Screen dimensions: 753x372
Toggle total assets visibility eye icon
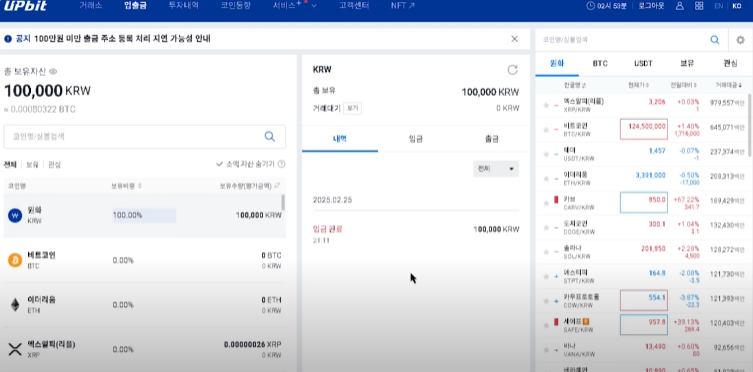tap(53, 72)
